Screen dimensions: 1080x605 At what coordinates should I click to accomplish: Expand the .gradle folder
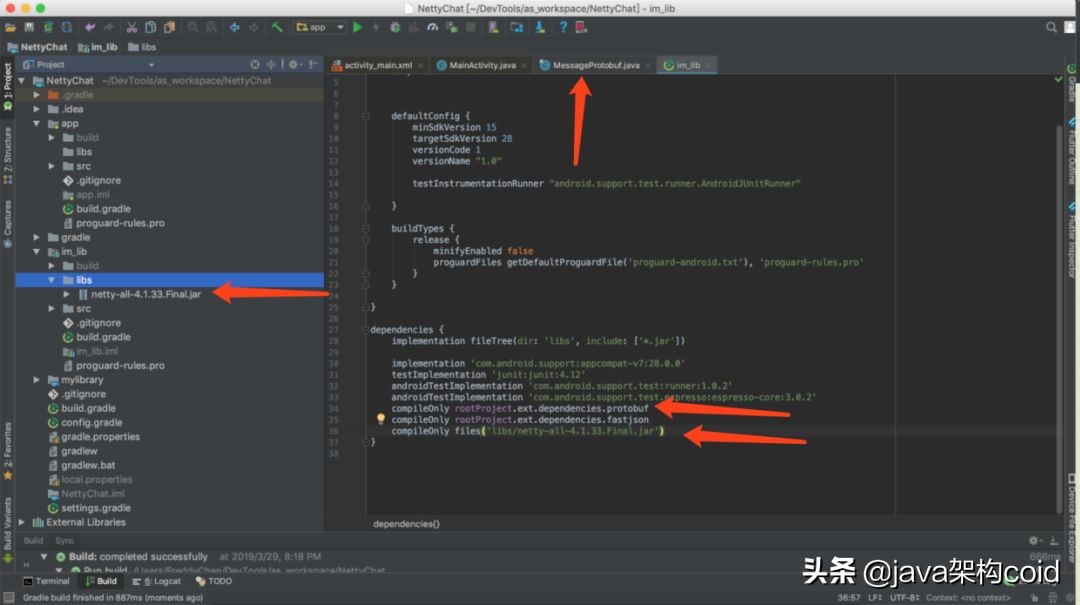coord(37,95)
